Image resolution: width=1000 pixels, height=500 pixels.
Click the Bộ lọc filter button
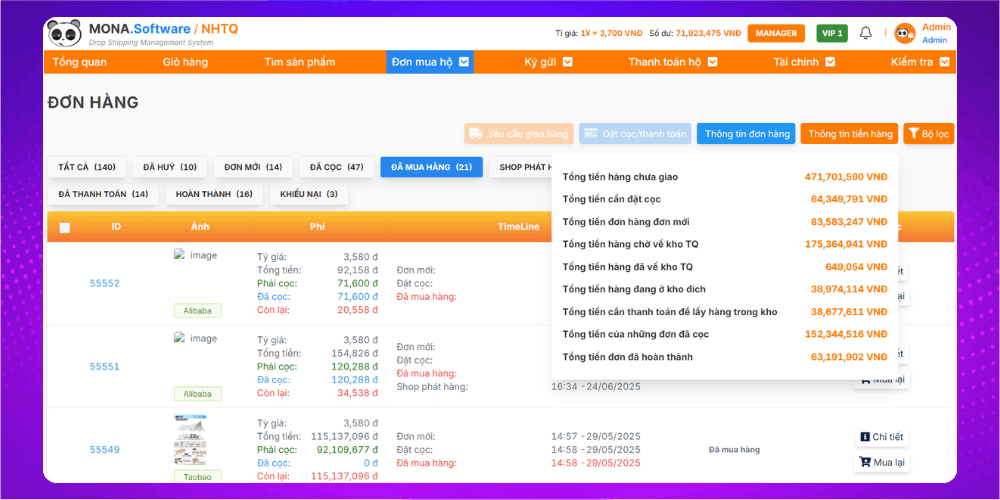[x=928, y=133]
